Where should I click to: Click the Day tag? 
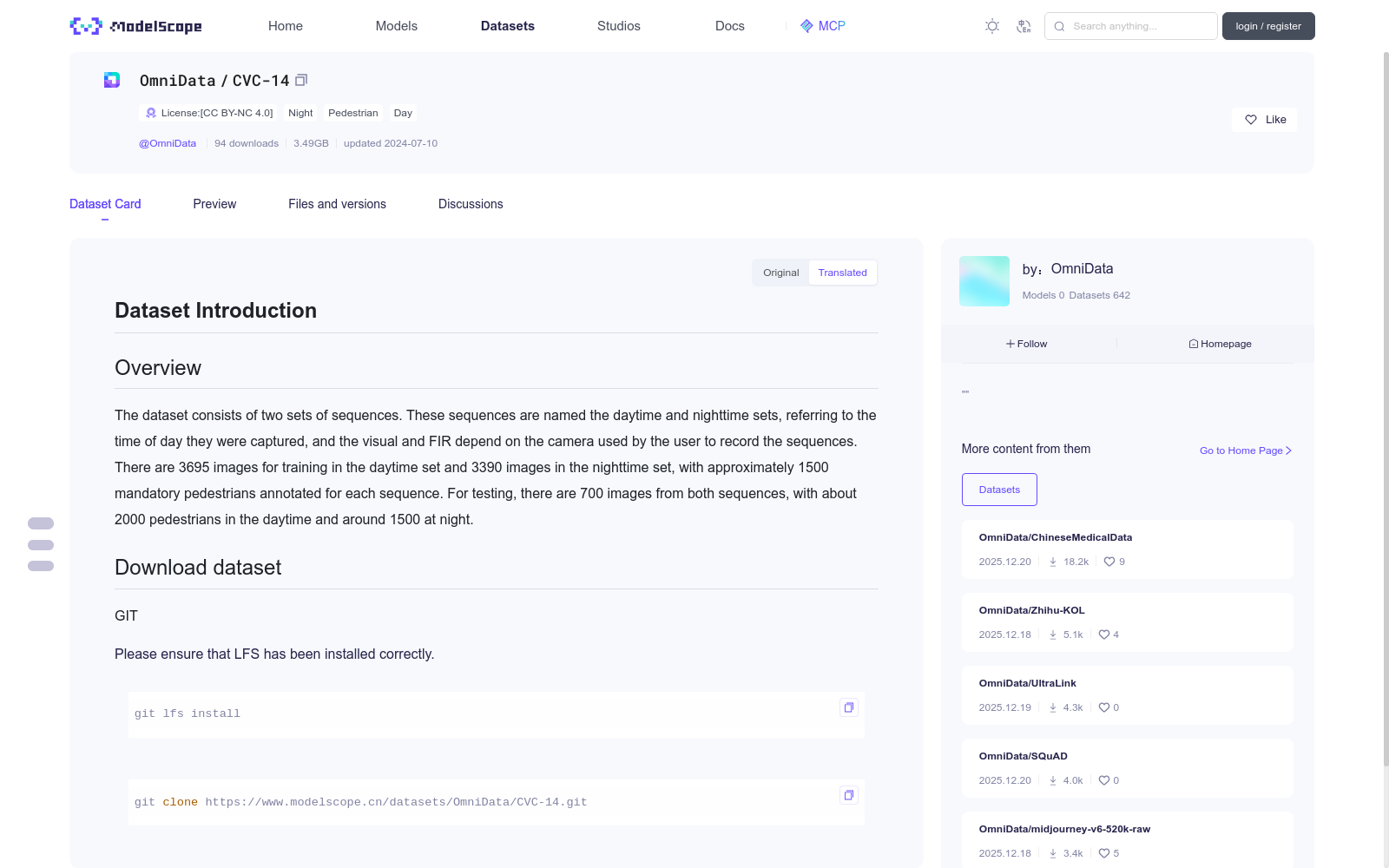[x=403, y=113]
